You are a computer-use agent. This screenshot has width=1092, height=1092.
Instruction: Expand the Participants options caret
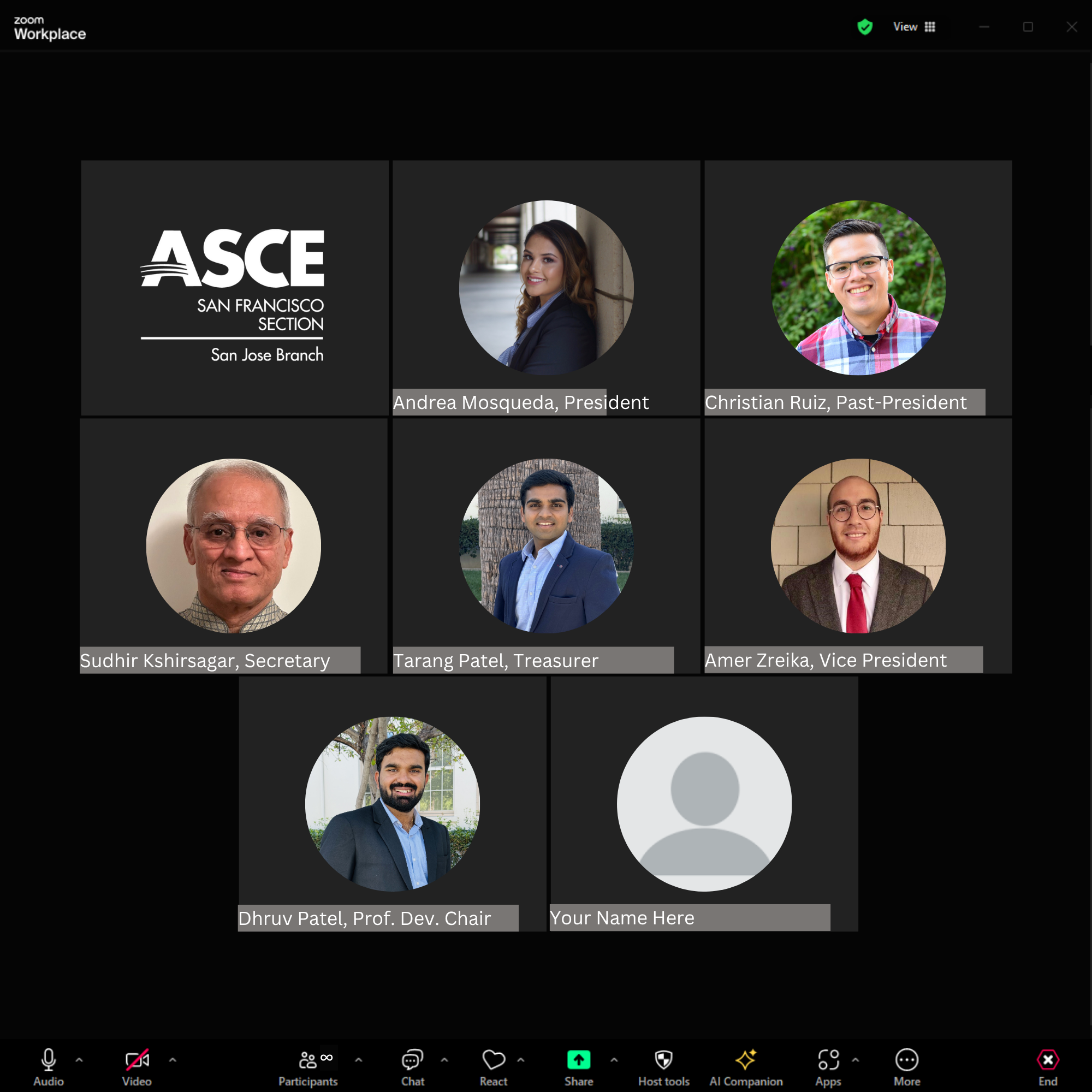[358, 1060]
